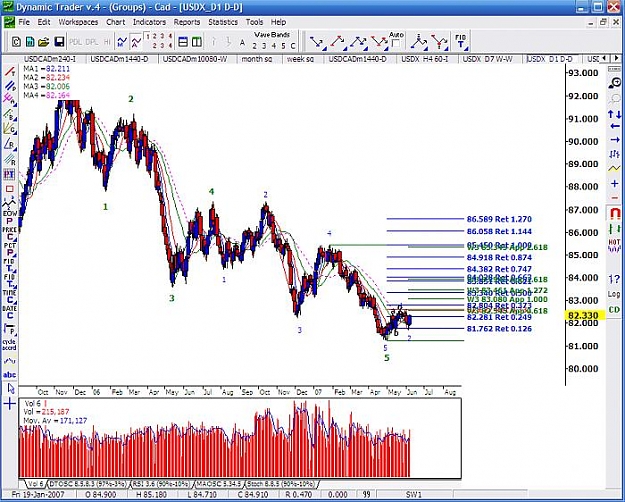Click the HI toolbar button
625x502 pixels.
pos(107,42)
